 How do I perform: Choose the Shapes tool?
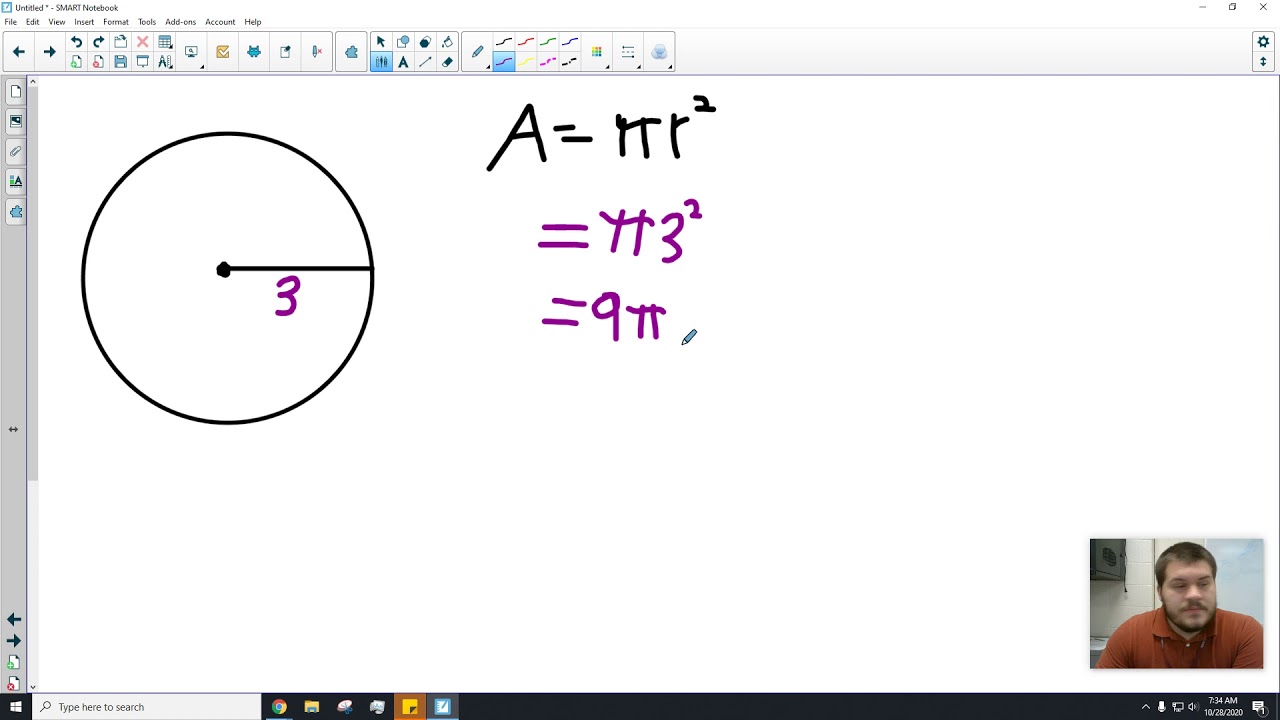click(x=403, y=42)
